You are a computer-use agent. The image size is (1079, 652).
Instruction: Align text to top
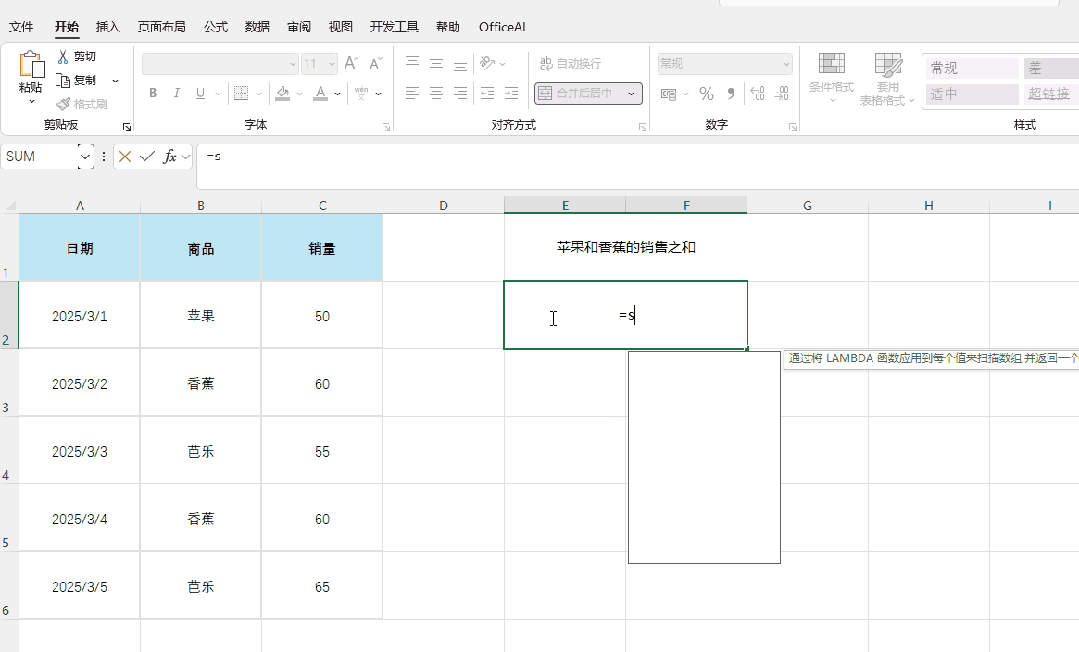(x=412, y=63)
